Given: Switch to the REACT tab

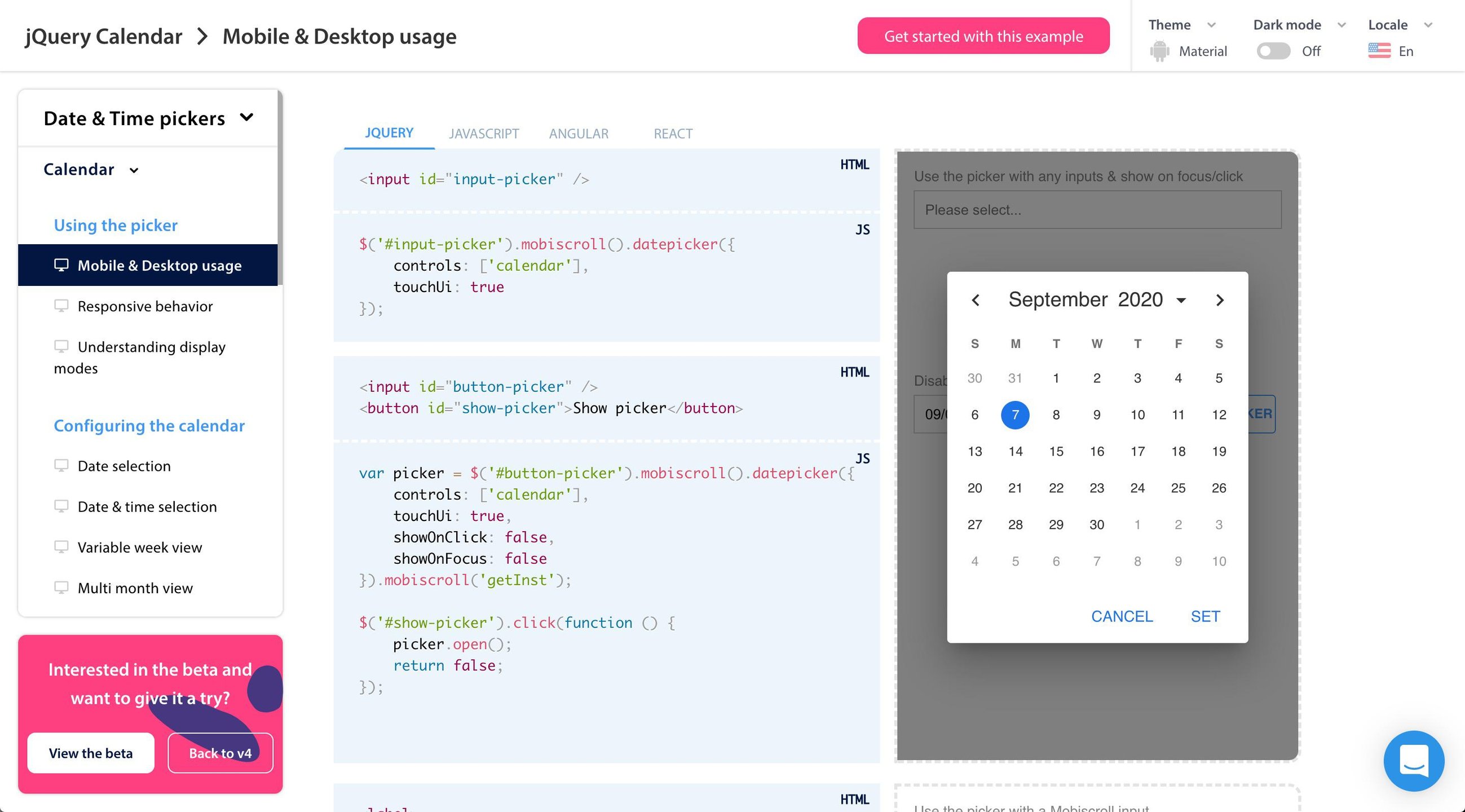Looking at the screenshot, I should (673, 134).
